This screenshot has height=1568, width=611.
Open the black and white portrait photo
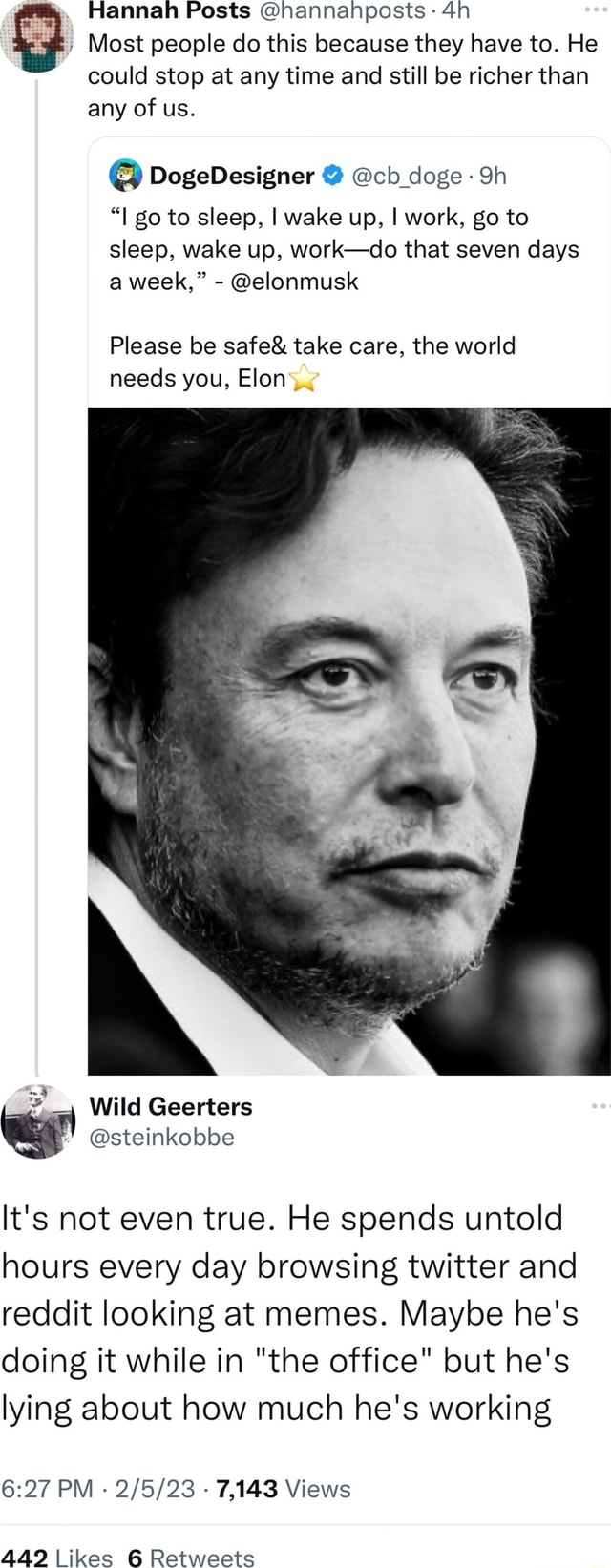point(349,741)
